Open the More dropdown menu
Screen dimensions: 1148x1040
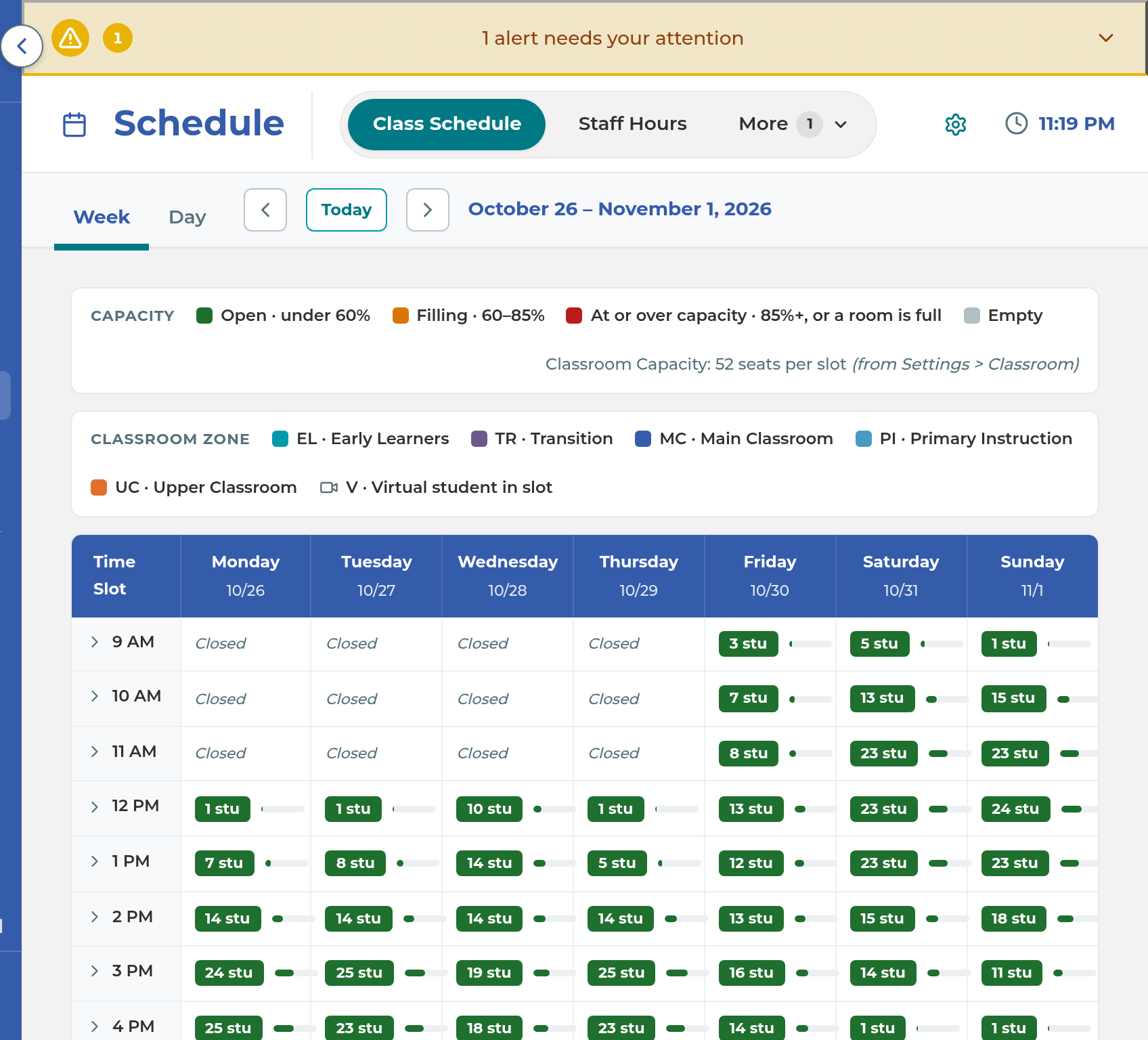pos(793,124)
